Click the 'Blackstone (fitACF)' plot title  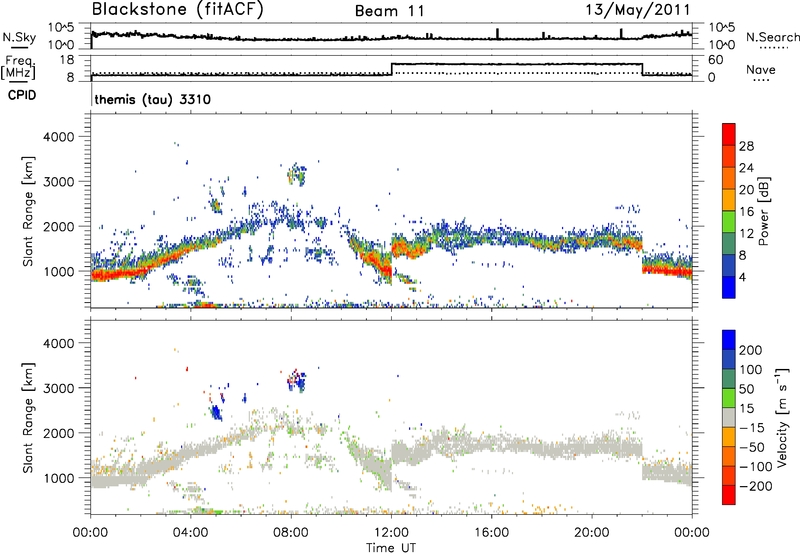click(x=177, y=10)
